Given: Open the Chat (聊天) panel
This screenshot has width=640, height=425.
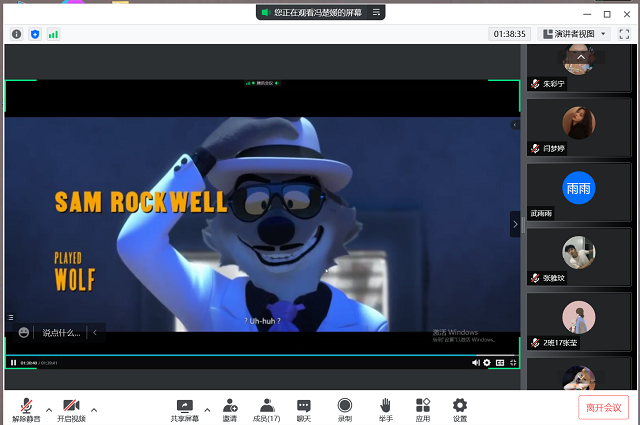Looking at the screenshot, I should 304,407.
